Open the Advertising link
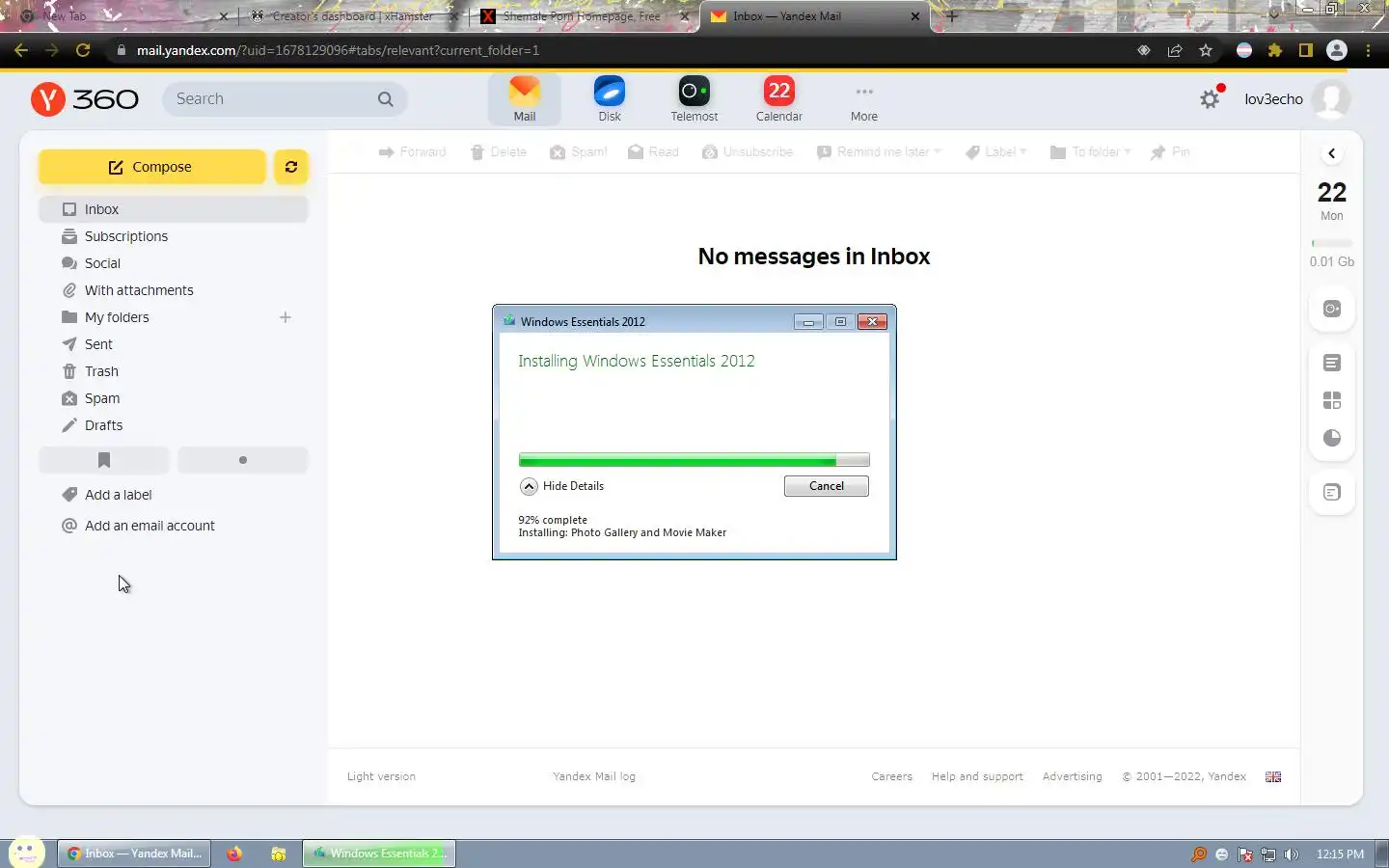The height and width of the screenshot is (868, 1389). pyautogui.click(x=1072, y=776)
